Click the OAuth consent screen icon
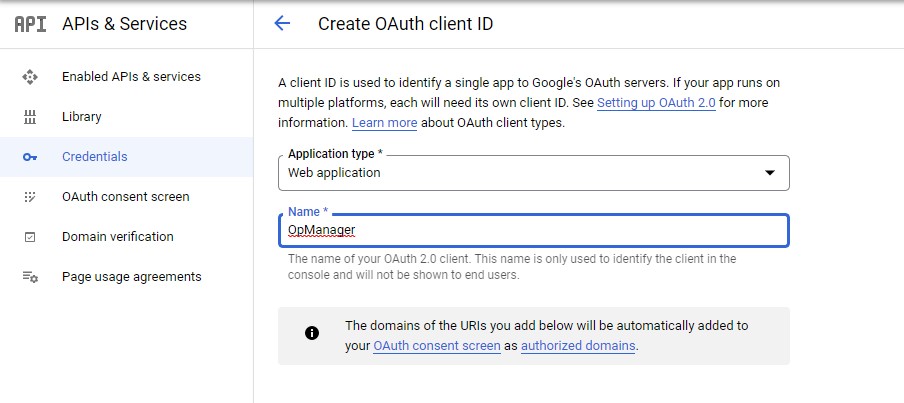This screenshot has height=403, width=904. [30, 197]
